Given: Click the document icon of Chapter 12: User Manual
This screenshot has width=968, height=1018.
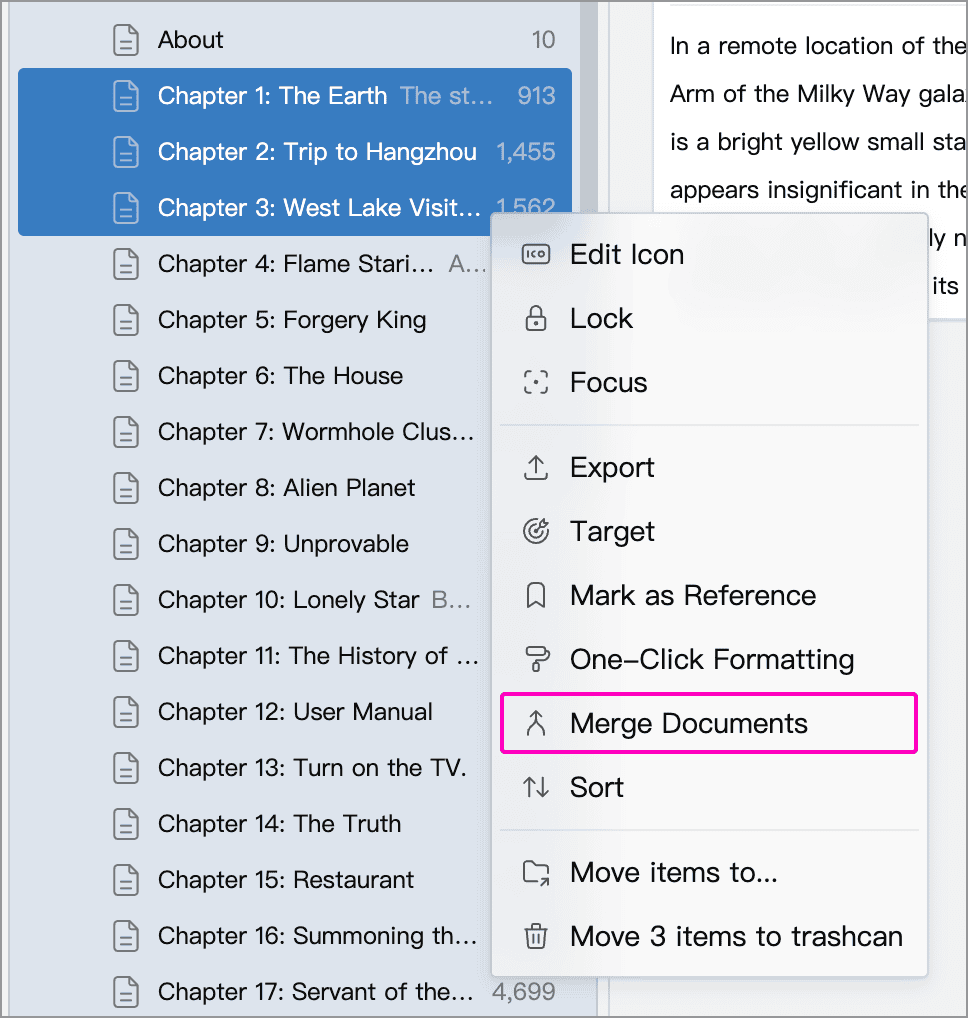Looking at the screenshot, I should pos(126,712).
